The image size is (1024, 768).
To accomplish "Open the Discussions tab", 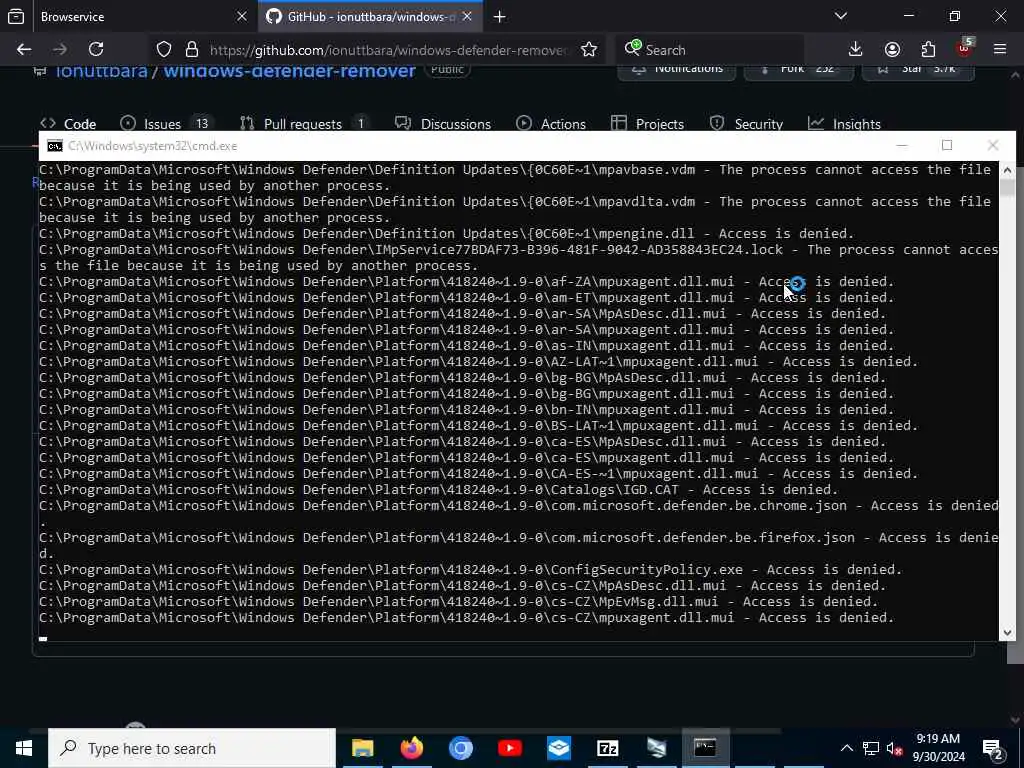I will [443, 124].
